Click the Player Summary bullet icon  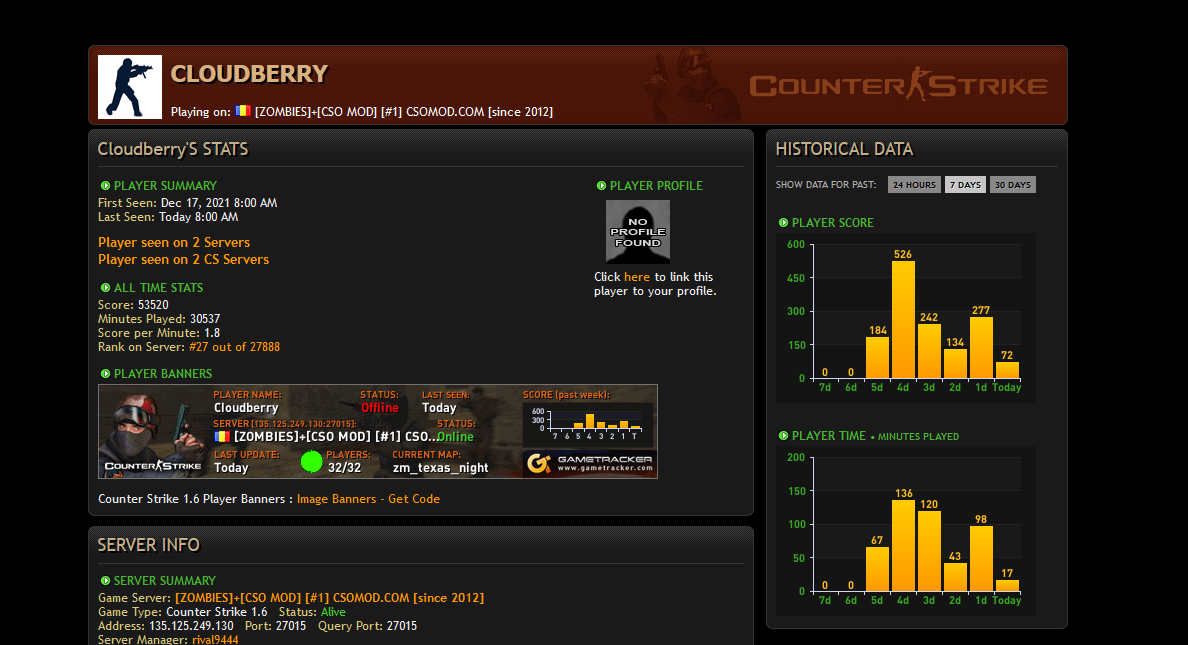pos(105,186)
